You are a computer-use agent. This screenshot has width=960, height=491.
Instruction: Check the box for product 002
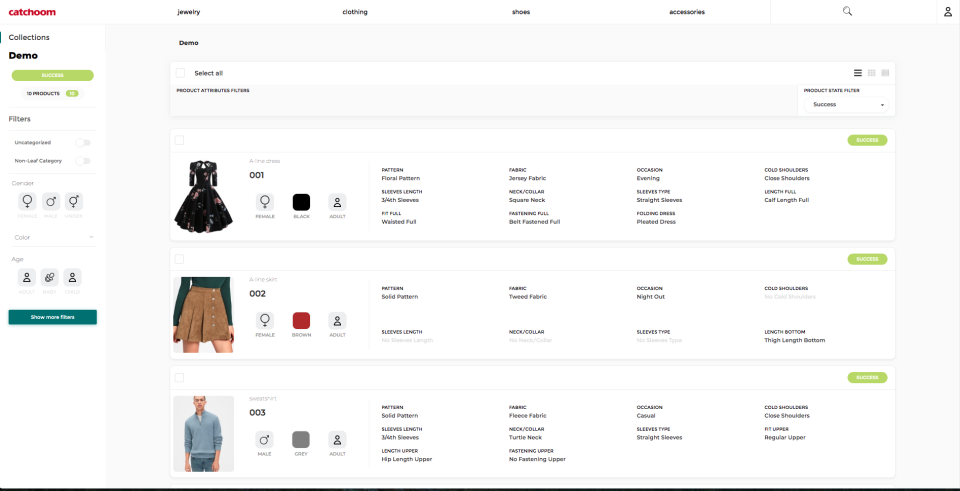coord(179,259)
